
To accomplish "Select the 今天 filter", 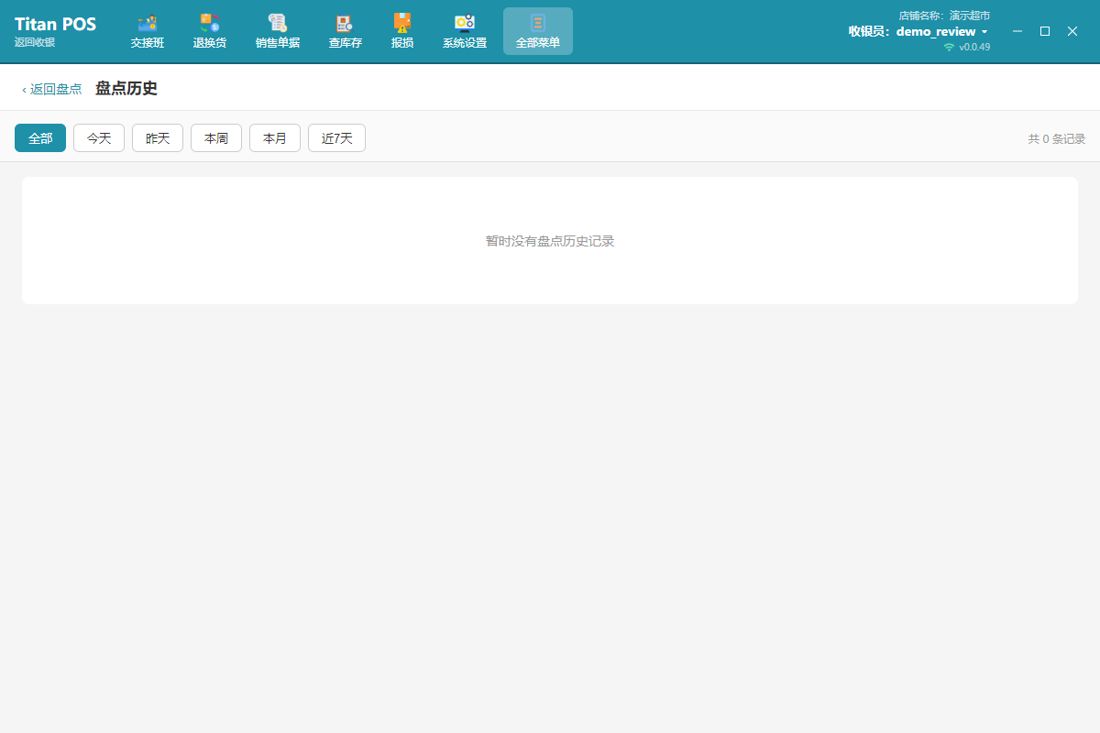I will (99, 138).
